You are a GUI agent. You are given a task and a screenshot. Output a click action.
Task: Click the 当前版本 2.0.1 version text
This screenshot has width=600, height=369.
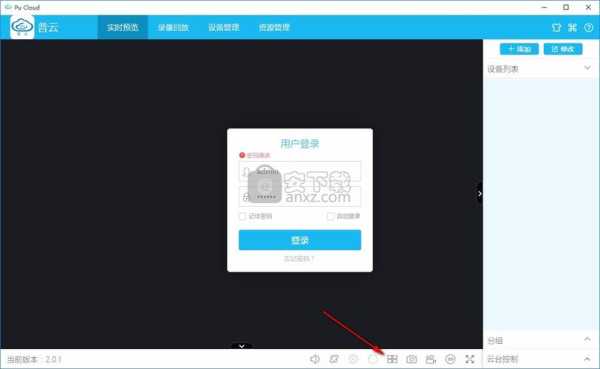[34, 359]
